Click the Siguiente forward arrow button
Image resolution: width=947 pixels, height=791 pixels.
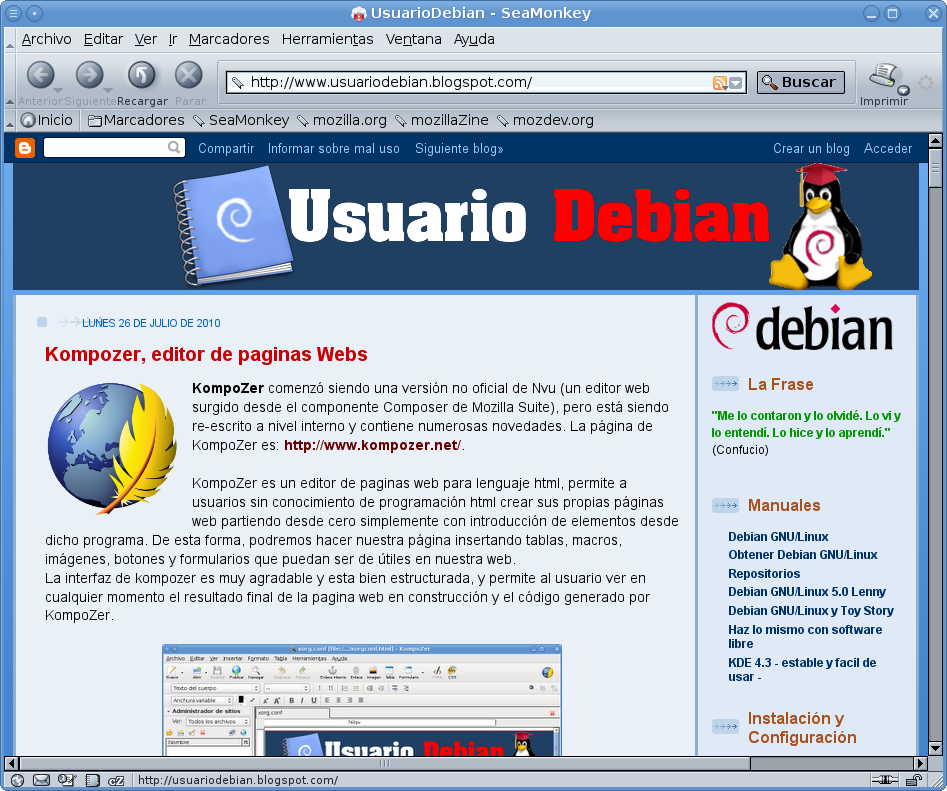click(x=89, y=76)
